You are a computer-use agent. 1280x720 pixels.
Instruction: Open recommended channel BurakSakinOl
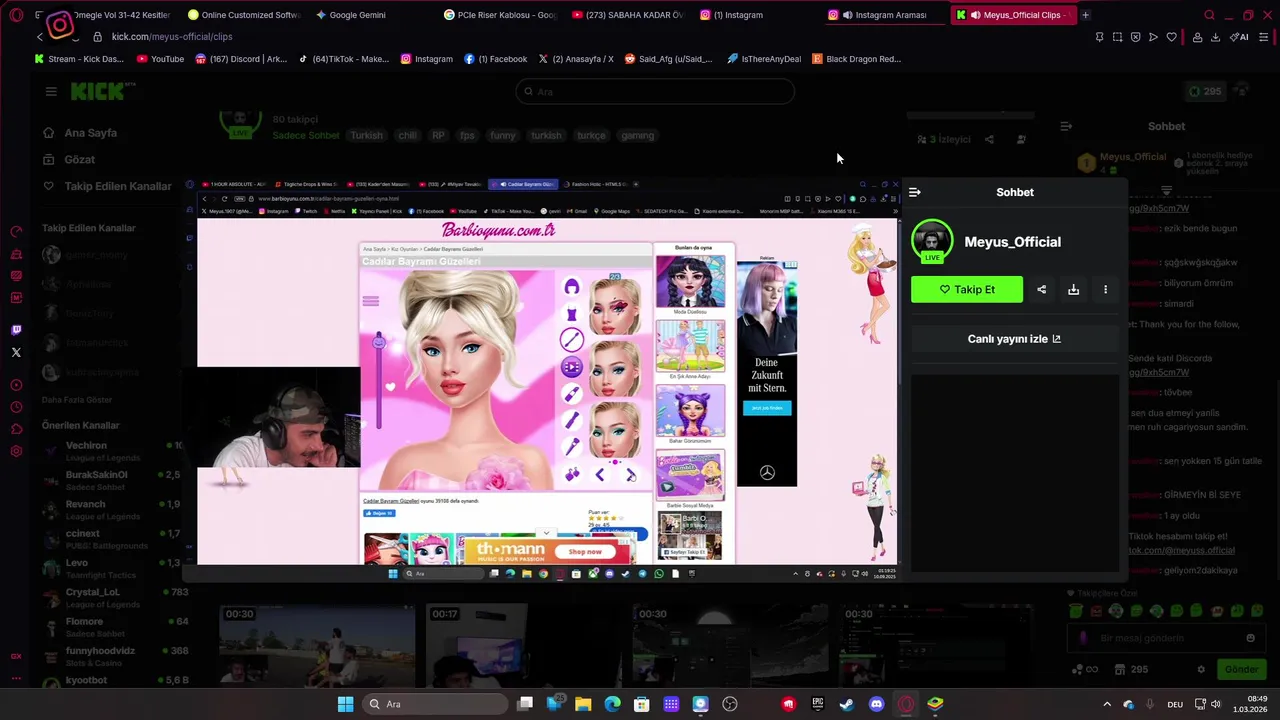110,480
